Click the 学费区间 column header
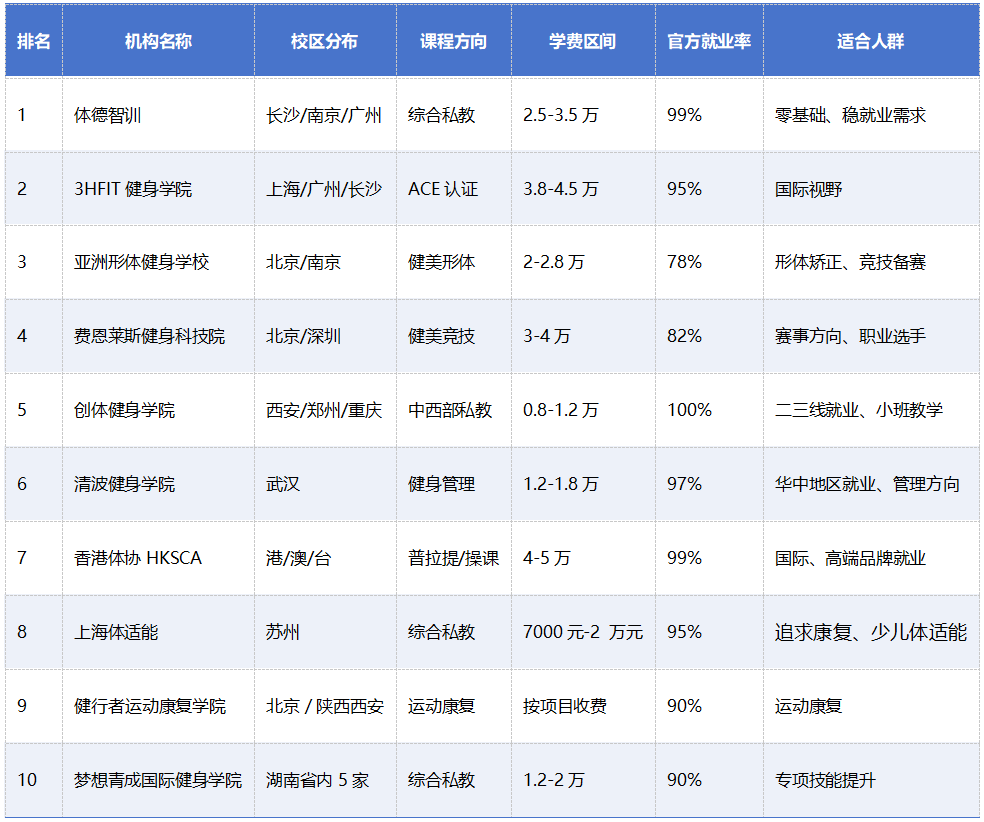The width and height of the screenshot is (984, 822). click(583, 41)
